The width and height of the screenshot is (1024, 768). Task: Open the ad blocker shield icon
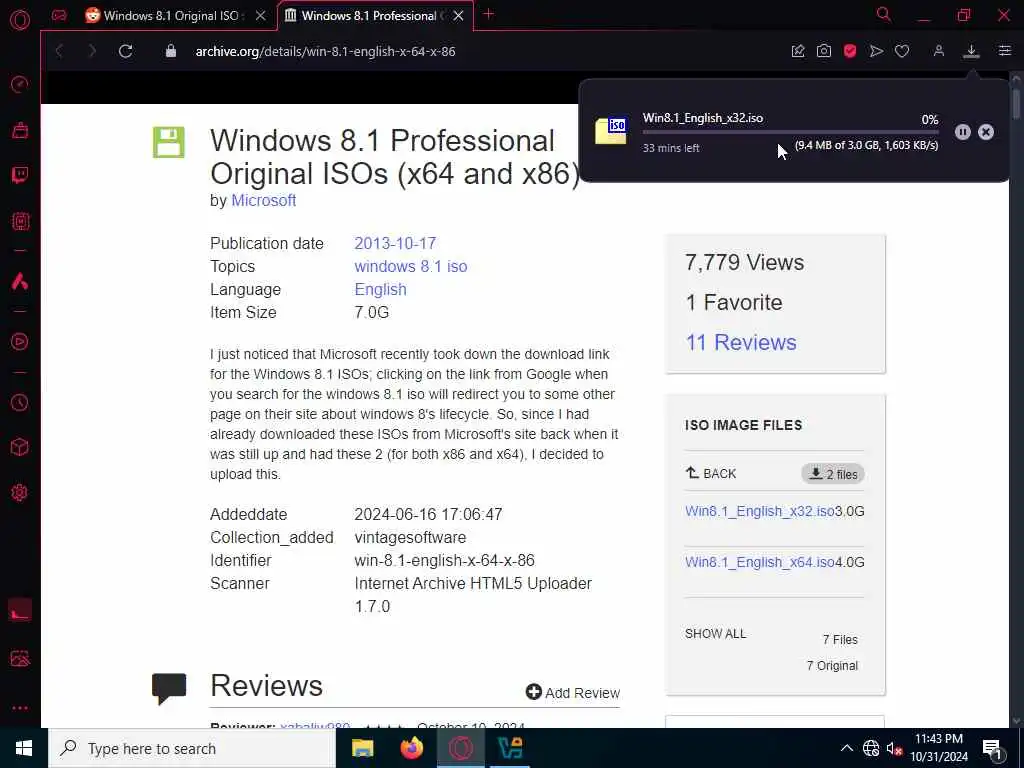point(850,51)
